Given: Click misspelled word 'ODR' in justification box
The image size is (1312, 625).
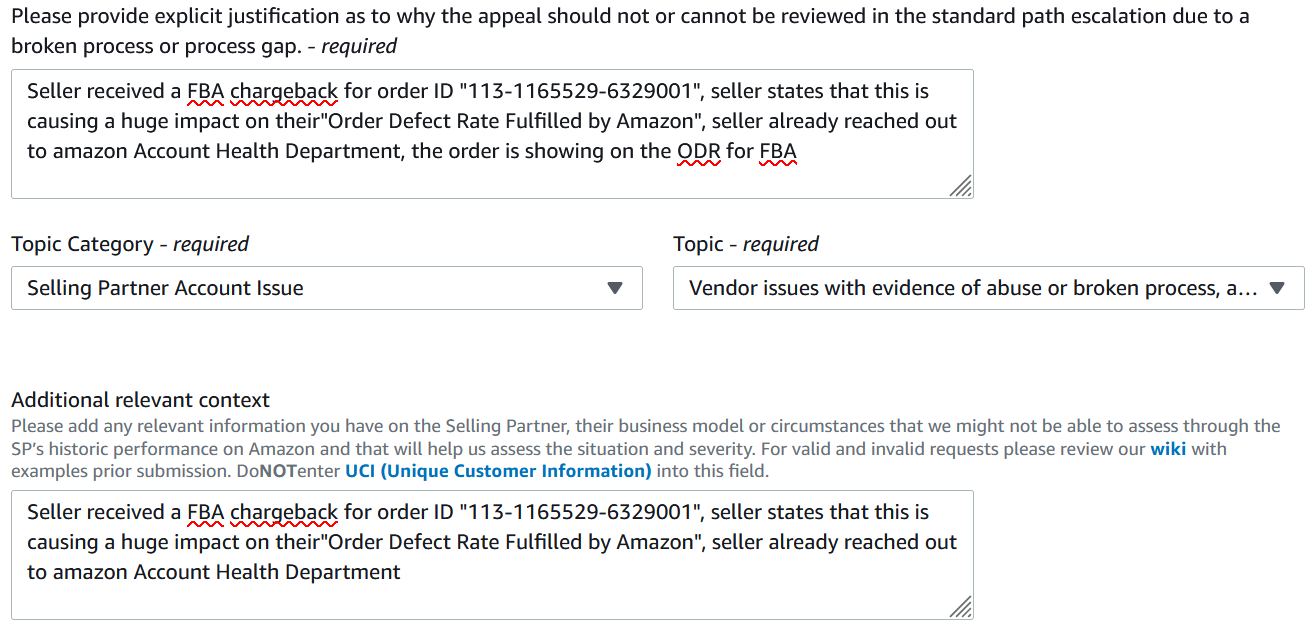Looking at the screenshot, I should point(699,152).
